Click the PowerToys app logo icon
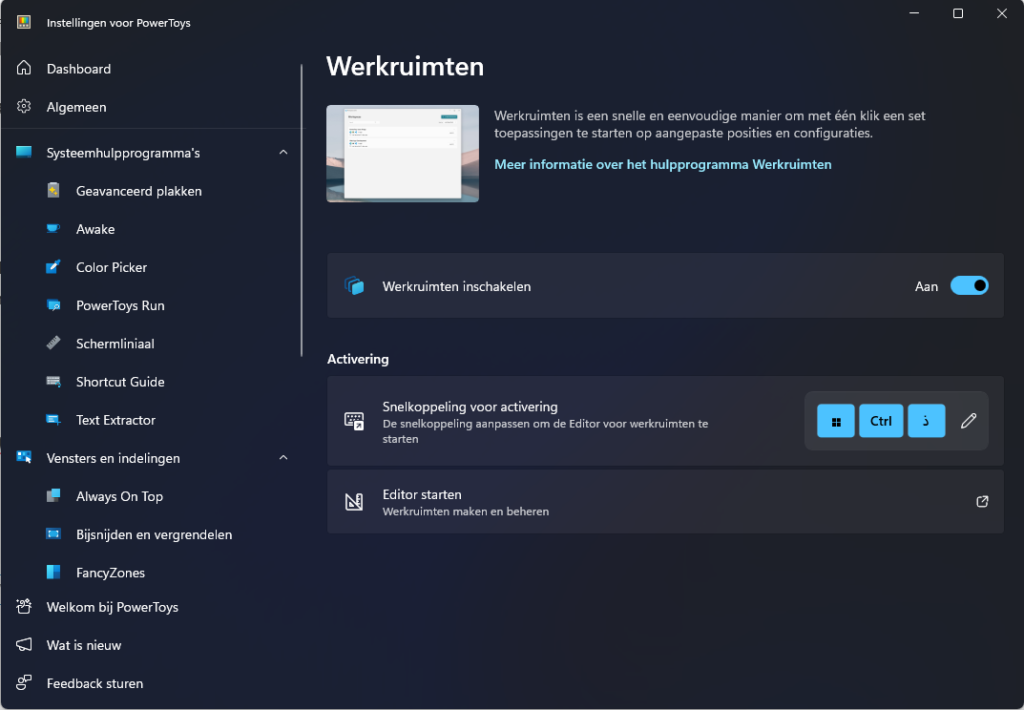The height and width of the screenshot is (710, 1024). 24,22
